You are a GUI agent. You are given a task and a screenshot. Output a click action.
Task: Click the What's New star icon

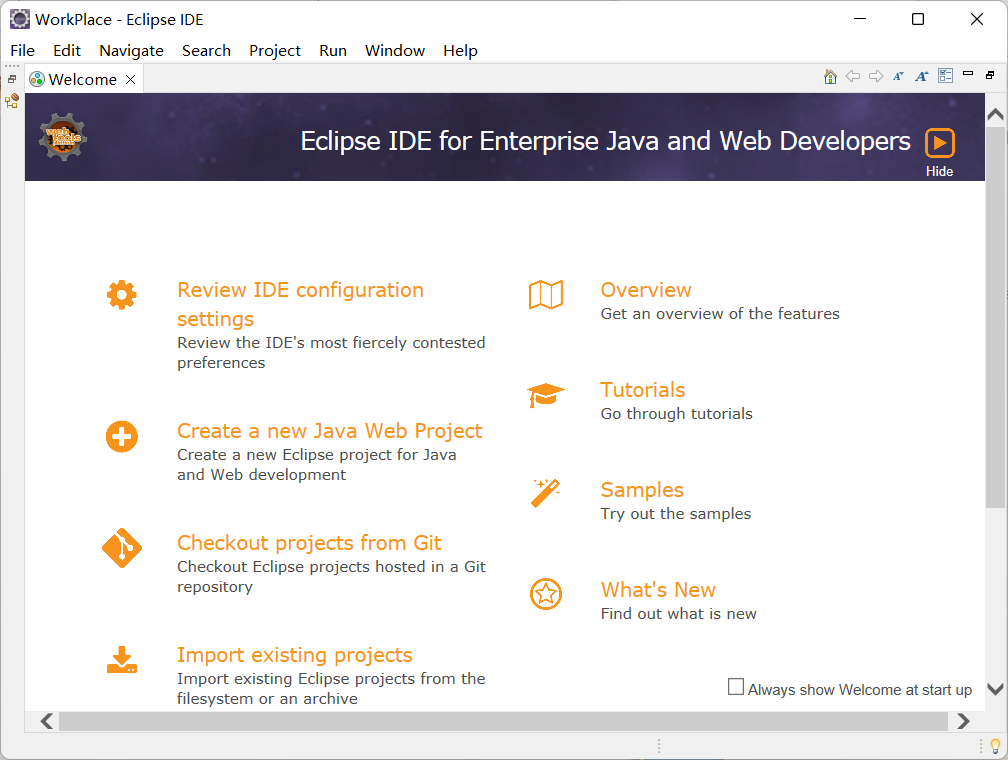pyautogui.click(x=546, y=593)
